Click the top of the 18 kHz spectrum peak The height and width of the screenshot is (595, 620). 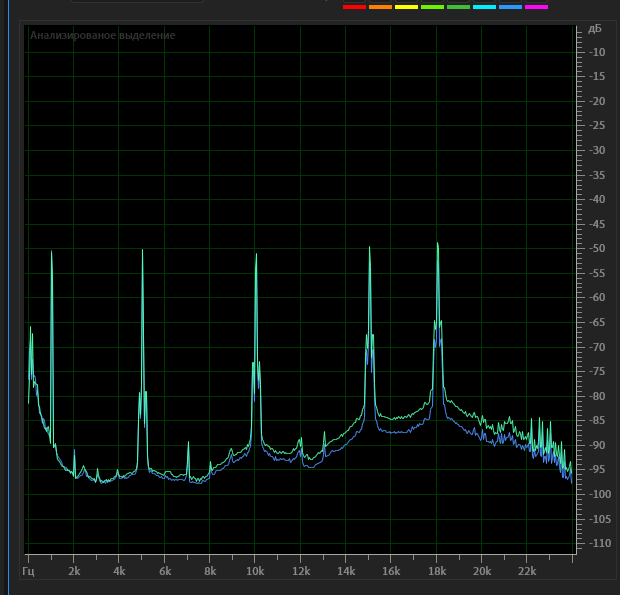[437, 243]
